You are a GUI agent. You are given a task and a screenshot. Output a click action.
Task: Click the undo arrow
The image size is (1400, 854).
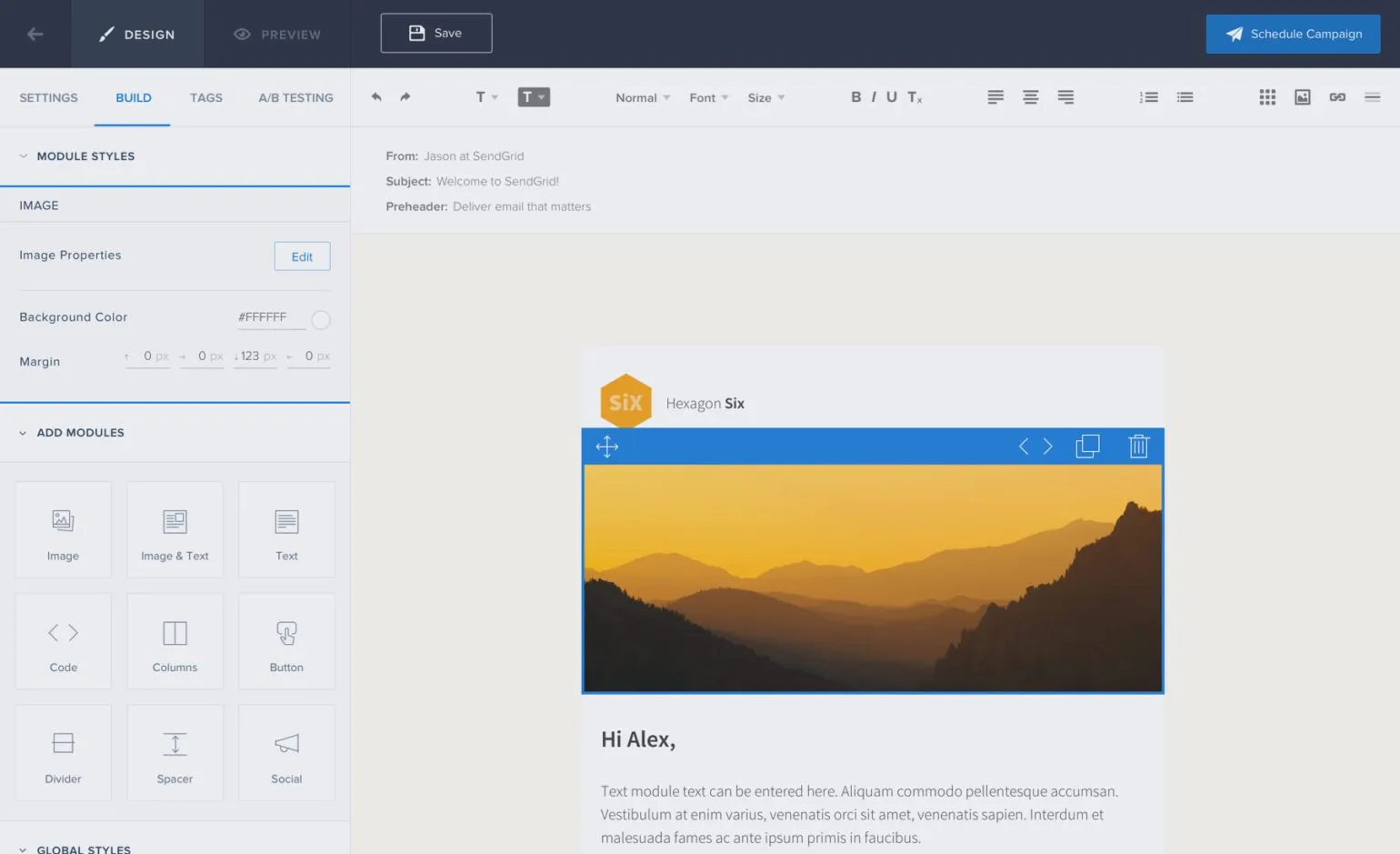pos(375,96)
